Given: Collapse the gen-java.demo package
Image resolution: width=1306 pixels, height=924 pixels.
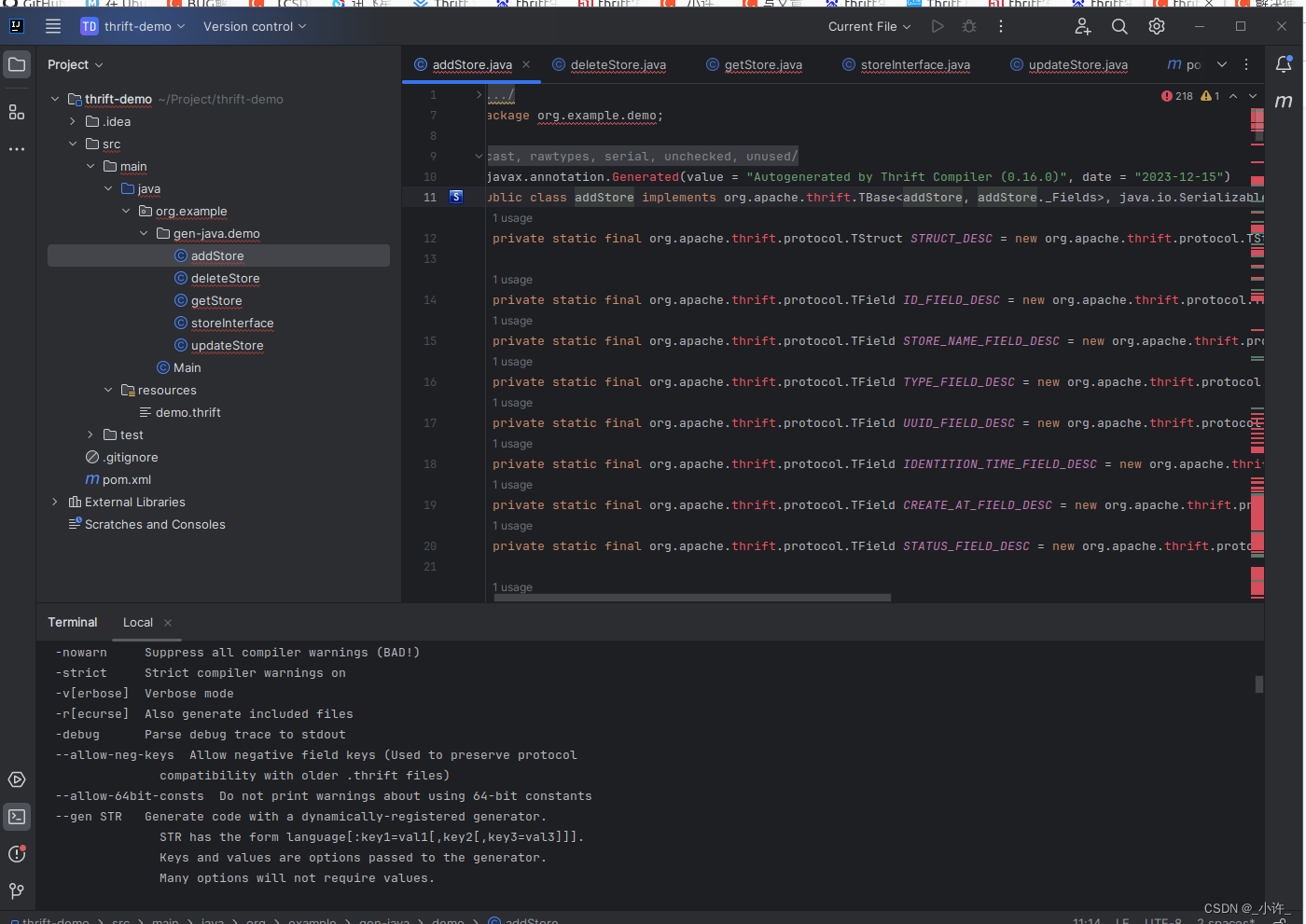Looking at the screenshot, I should pos(144,233).
